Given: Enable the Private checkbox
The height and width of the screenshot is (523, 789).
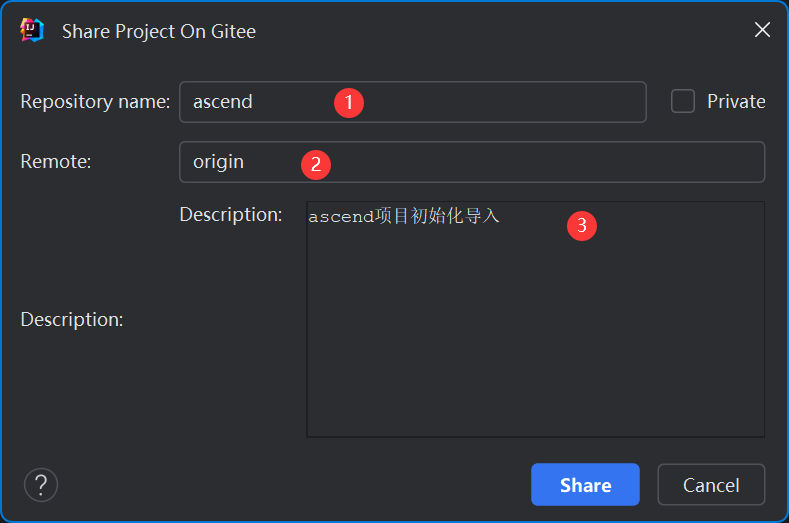Looking at the screenshot, I should coord(683,101).
